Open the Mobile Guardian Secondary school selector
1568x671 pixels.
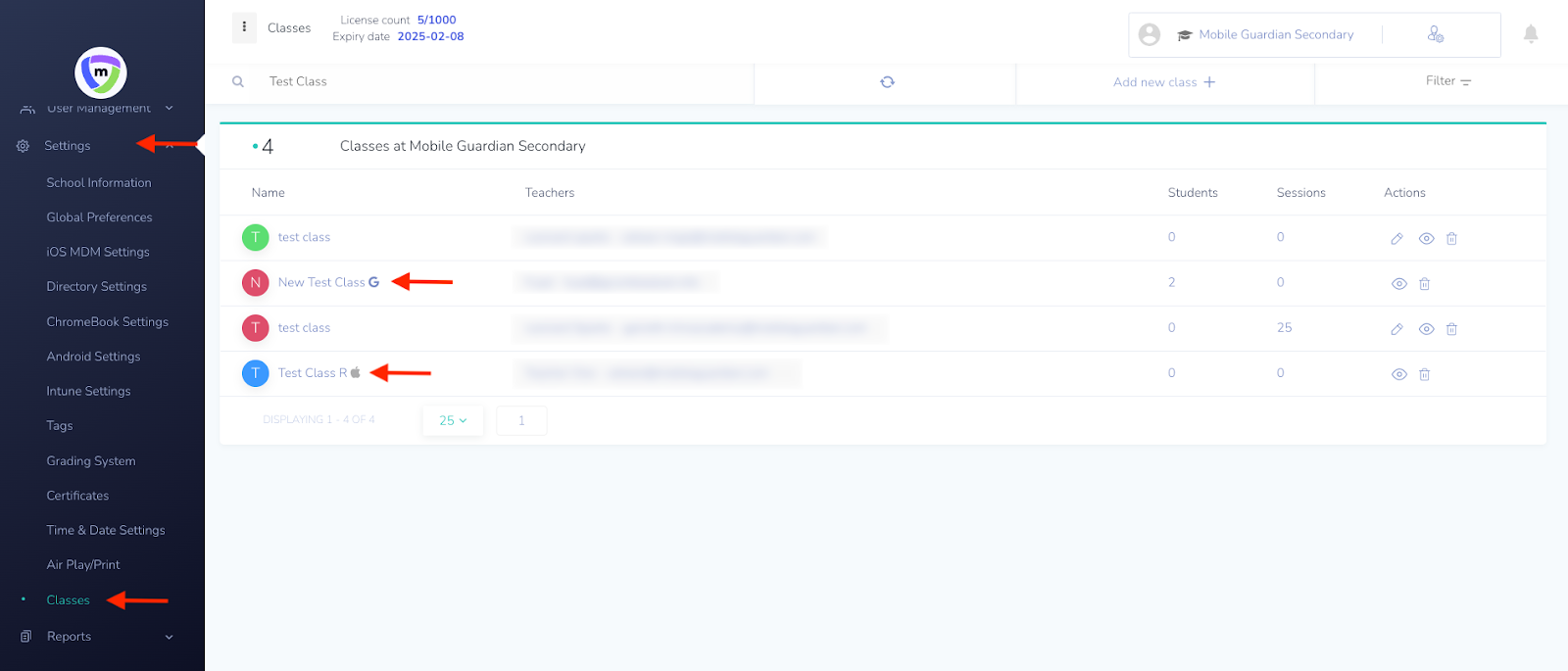coord(1266,34)
